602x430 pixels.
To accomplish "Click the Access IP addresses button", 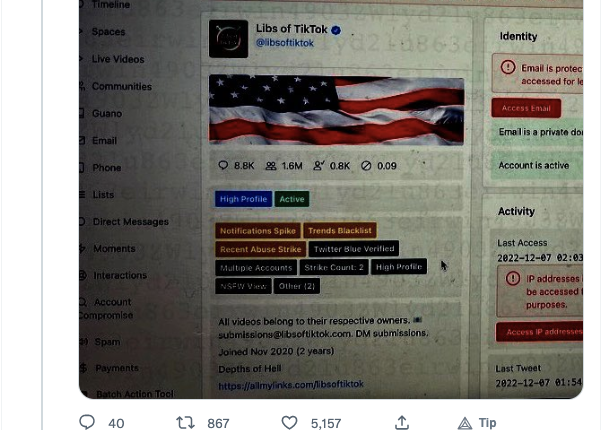I will coord(539,332).
